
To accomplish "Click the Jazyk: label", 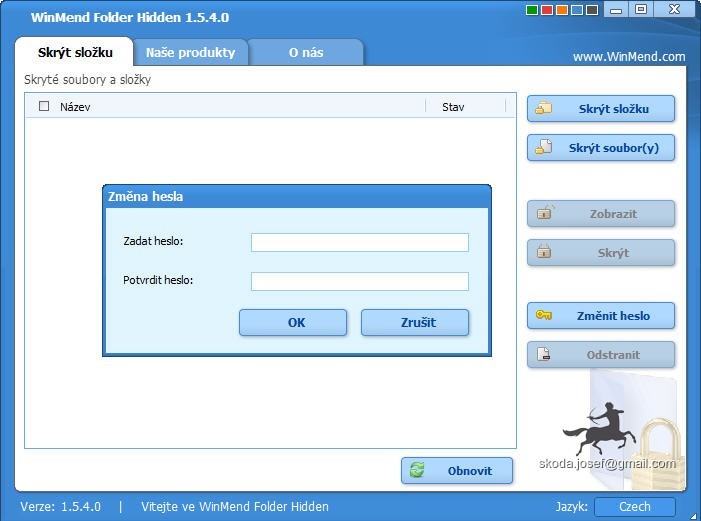I will [x=571, y=507].
